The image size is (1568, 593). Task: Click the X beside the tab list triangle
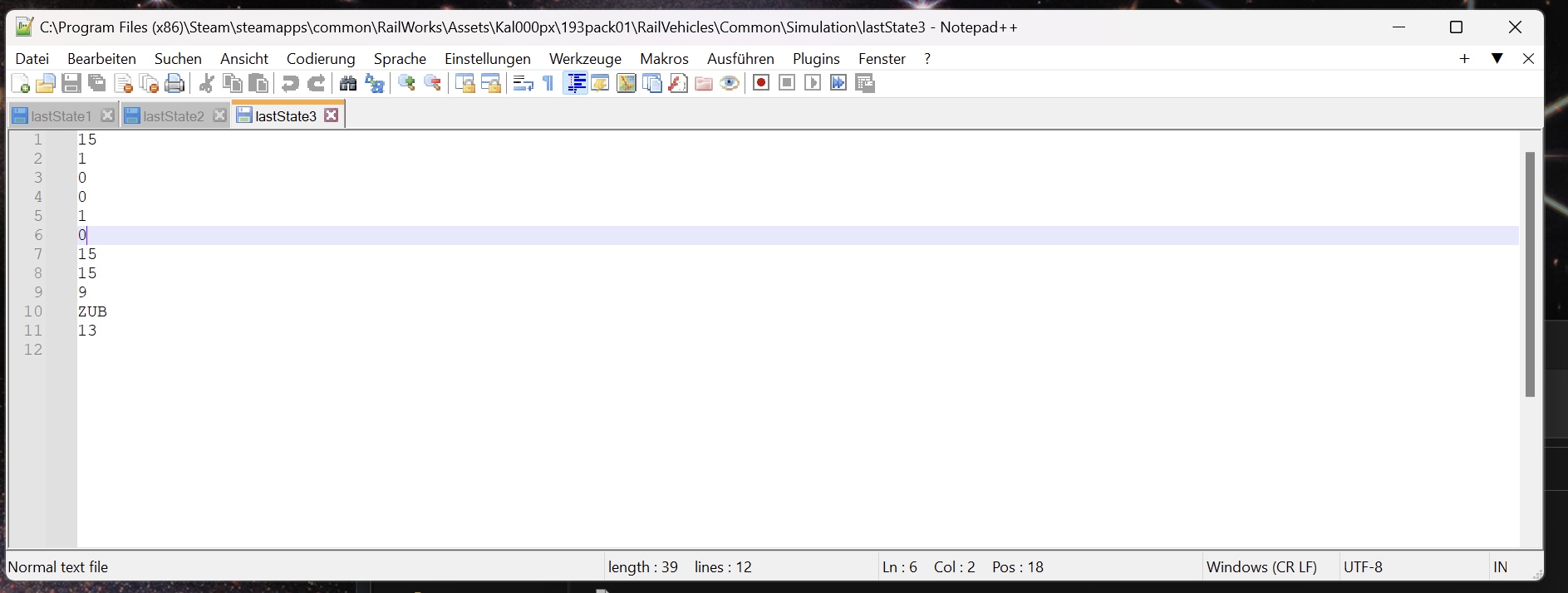click(x=1528, y=59)
